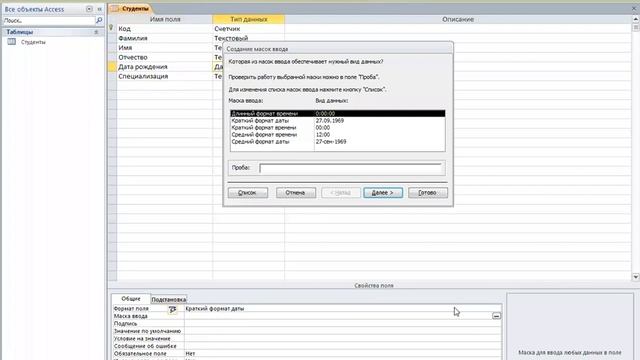640x360 pixels.
Task: Click the Создание масок ввода dialog title bar
Action: 338,49
